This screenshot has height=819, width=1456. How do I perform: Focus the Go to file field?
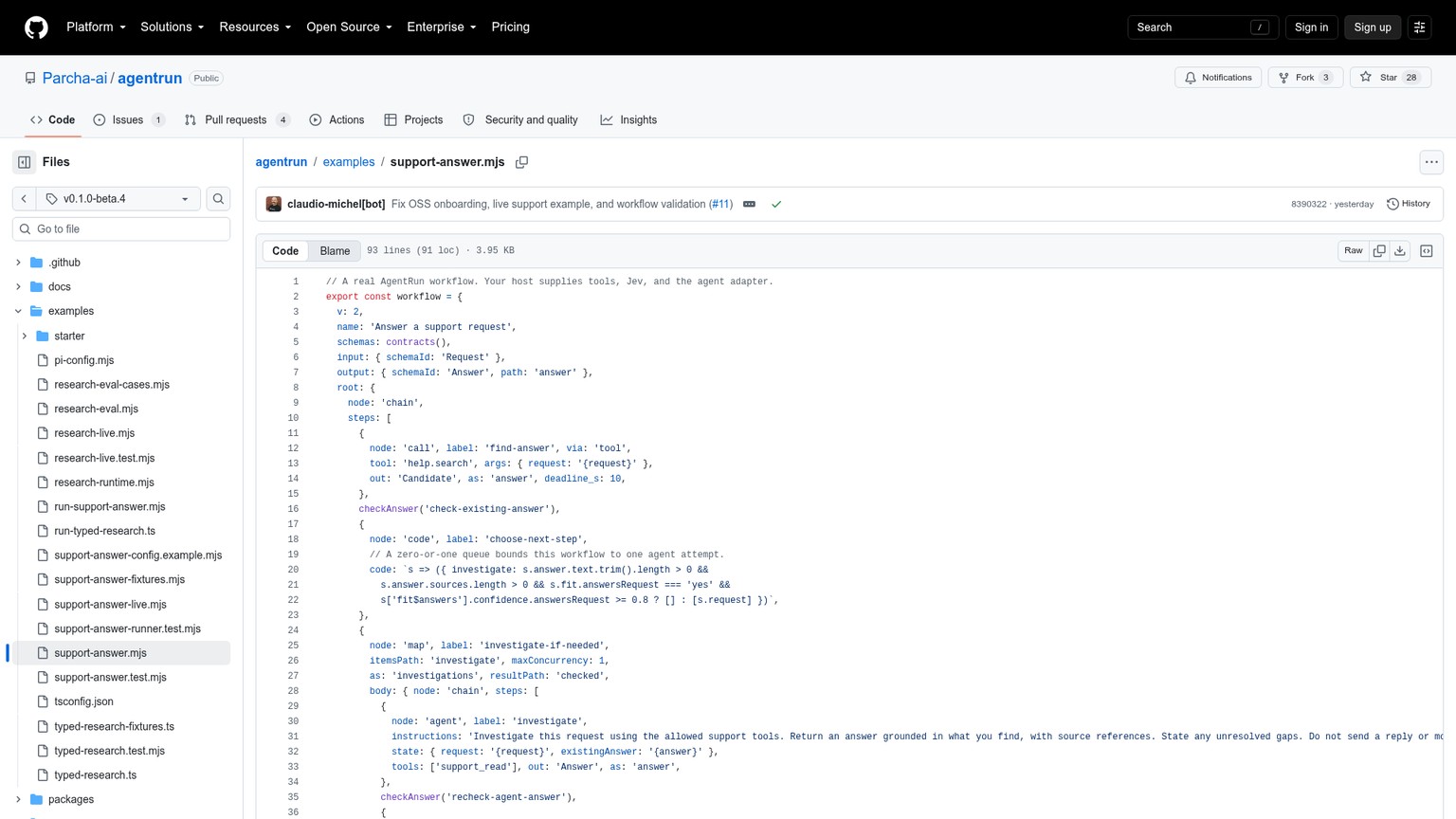point(121,229)
